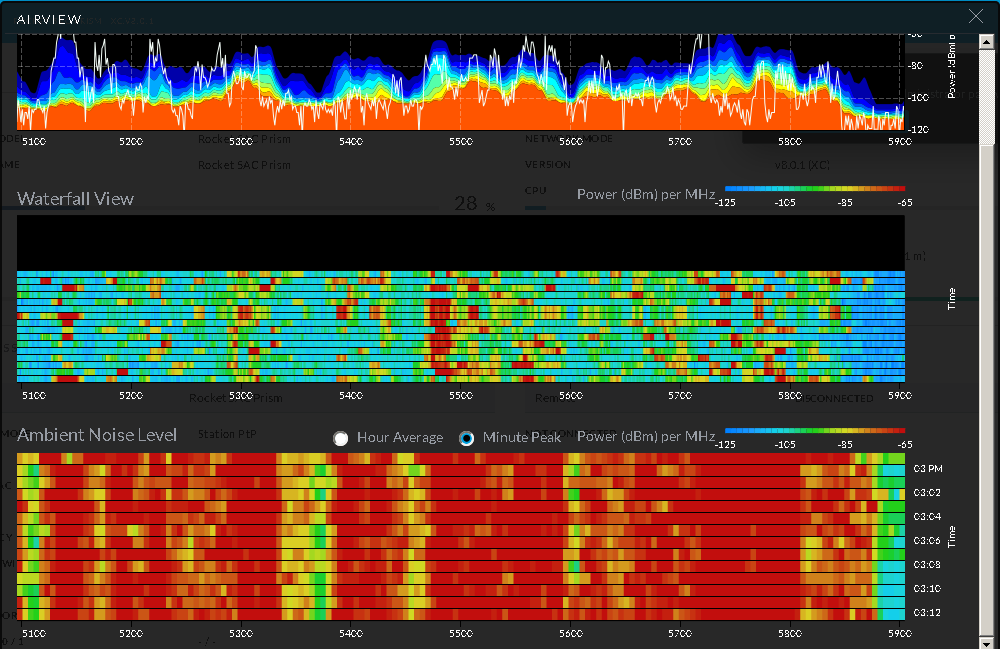This screenshot has width=1000, height=649.
Task: Click the Waterfall power color legend bar
Action: tap(814, 189)
